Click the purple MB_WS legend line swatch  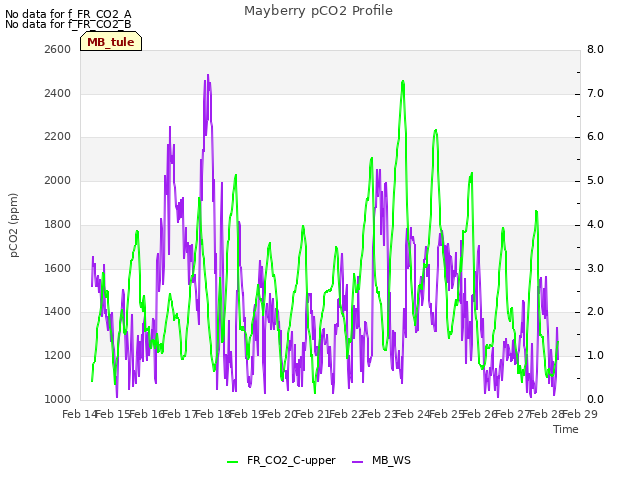coord(357,462)
